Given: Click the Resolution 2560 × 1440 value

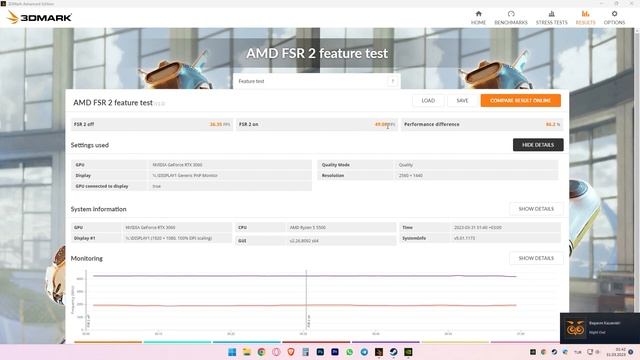Looking at the screenshot, I should (411, 176).
